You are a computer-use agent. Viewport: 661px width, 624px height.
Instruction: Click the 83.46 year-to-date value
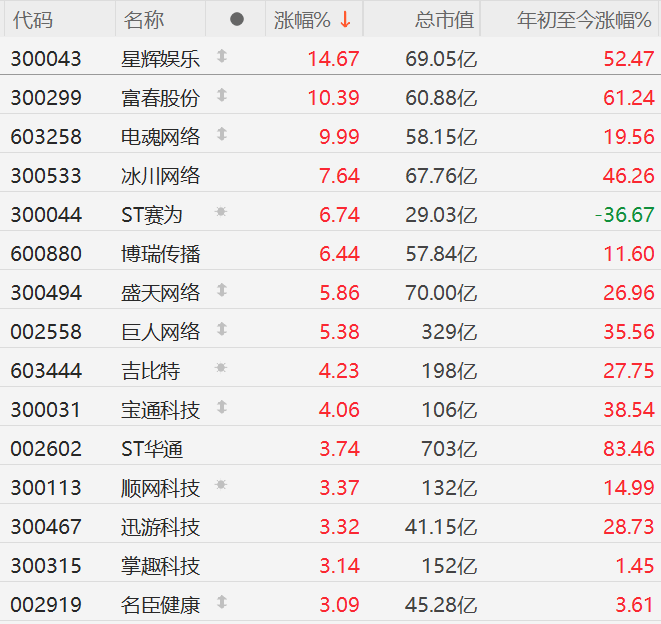point(629,449)
